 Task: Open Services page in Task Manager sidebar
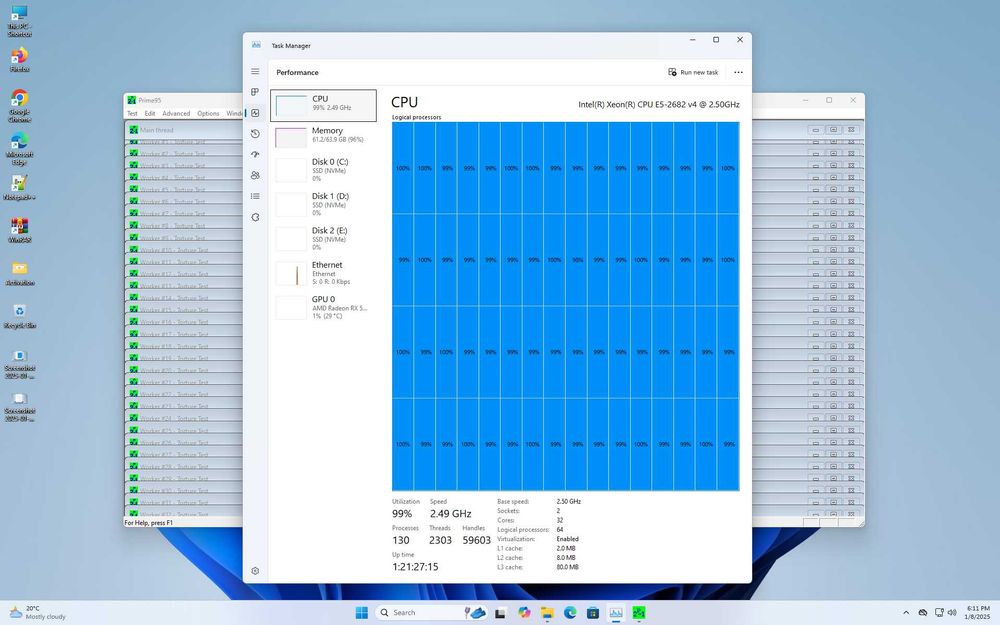click(x=255, y=217)
